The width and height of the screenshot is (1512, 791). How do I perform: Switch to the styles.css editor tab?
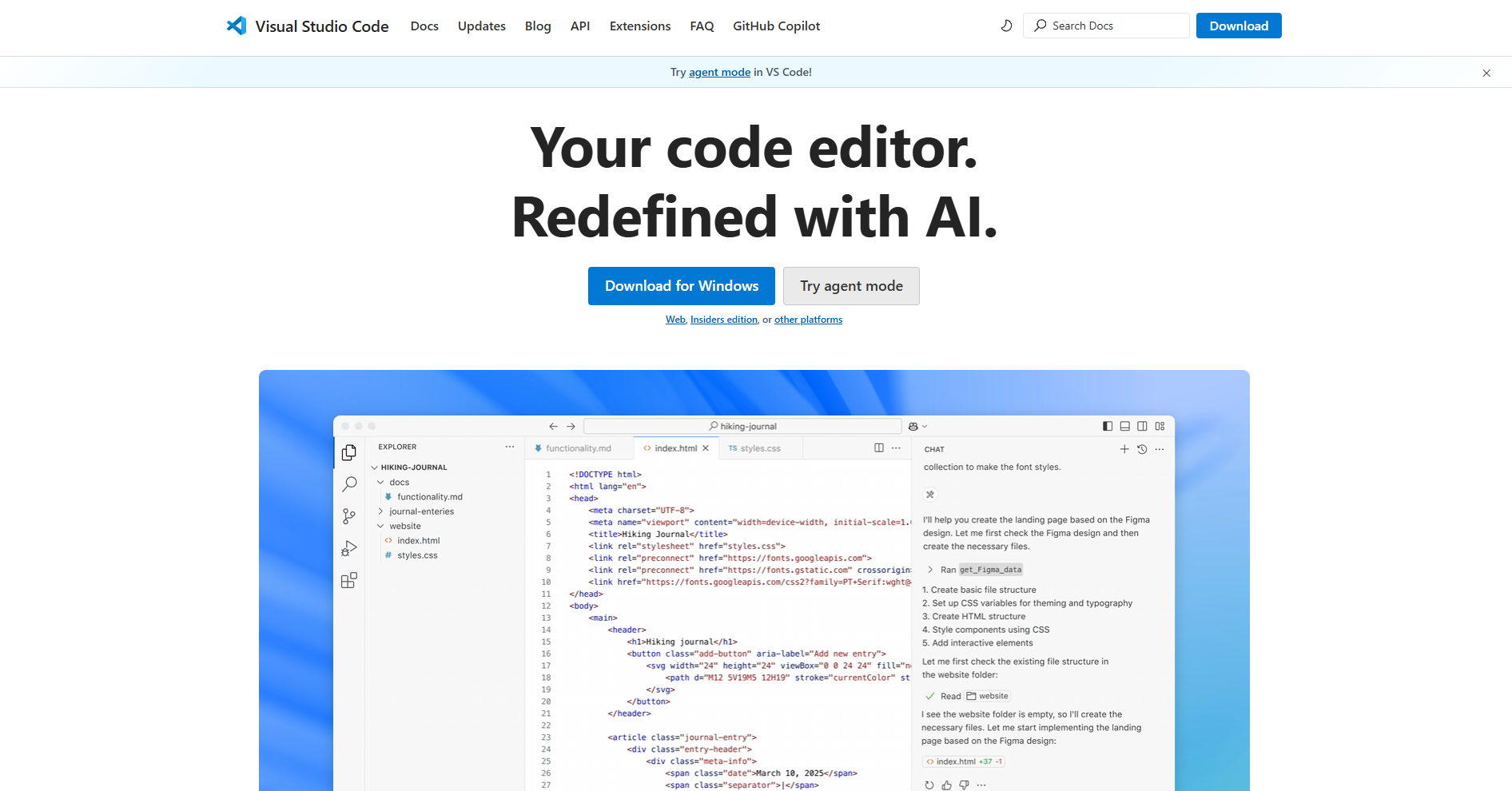pos(760,448)
